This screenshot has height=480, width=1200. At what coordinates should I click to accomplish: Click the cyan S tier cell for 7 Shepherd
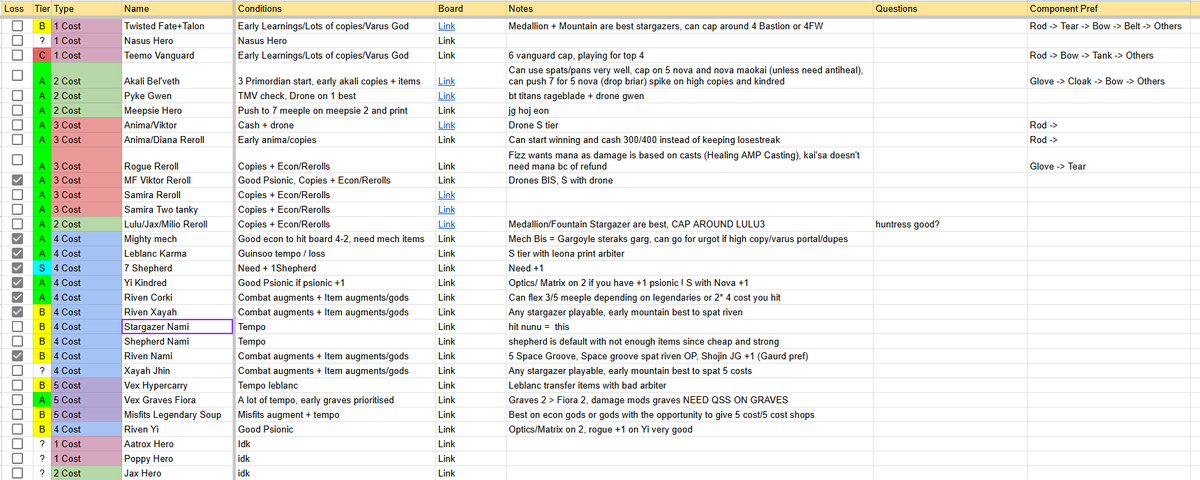pos(41,268)
